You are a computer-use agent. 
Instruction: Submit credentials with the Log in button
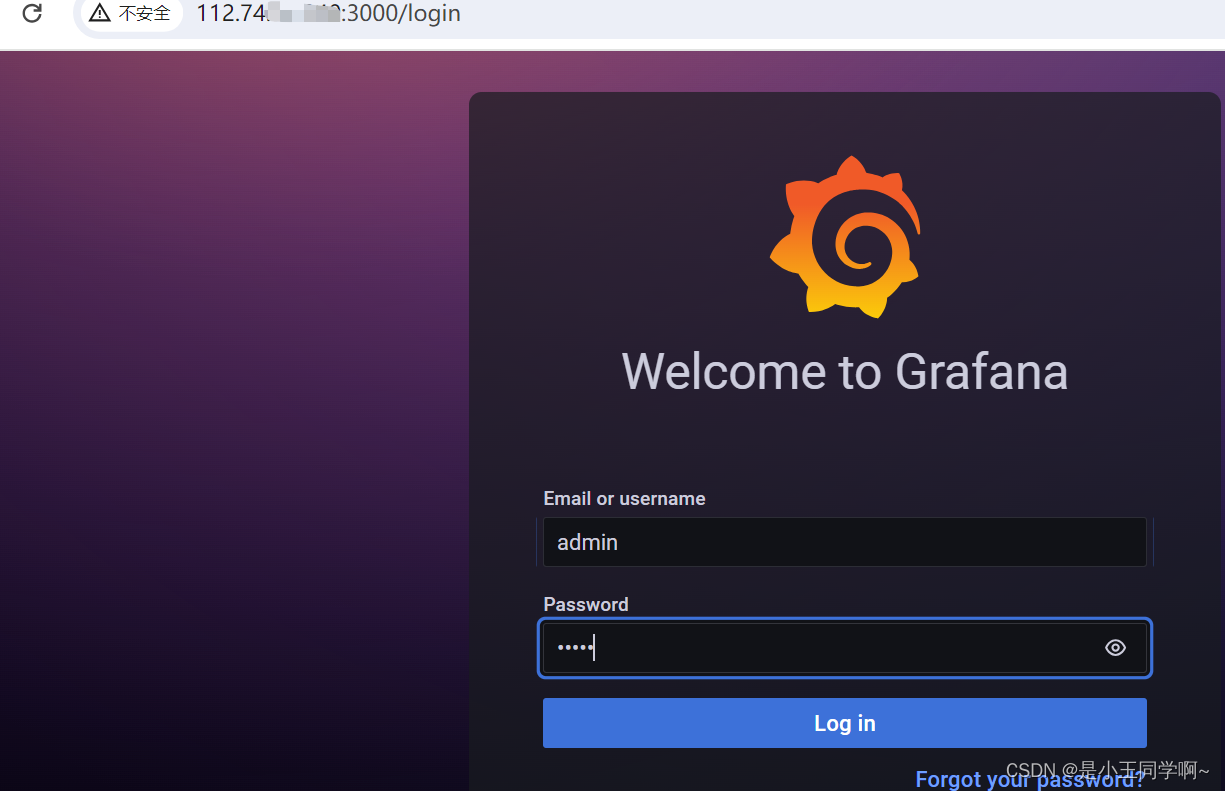click(x=845, y=723)
